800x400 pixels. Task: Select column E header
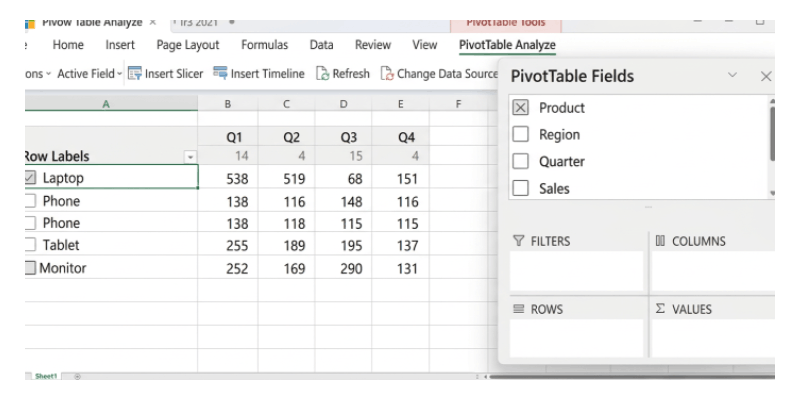tap(401, 104)
